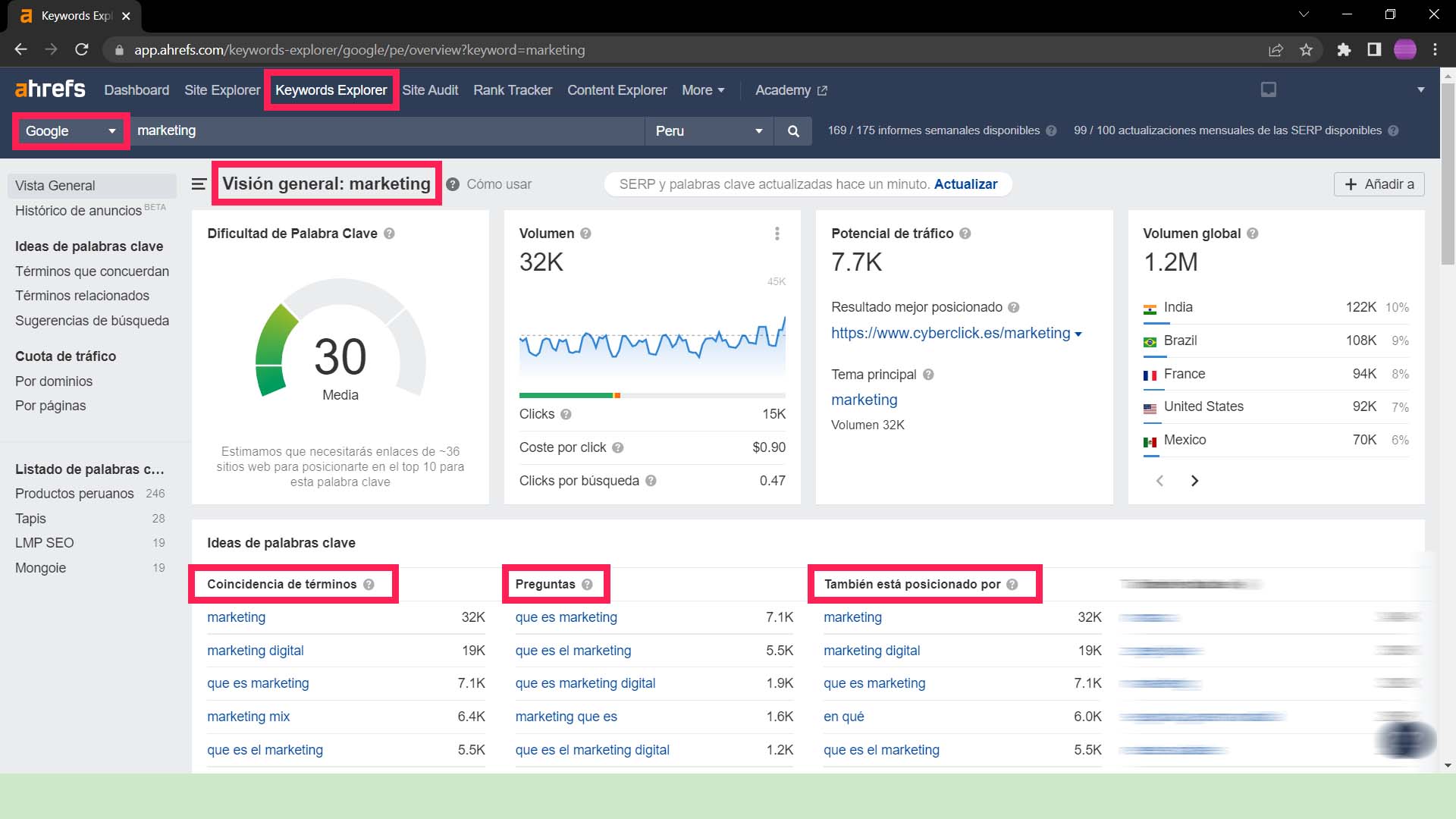
Task: Show Dificultad de Palabra Clave help tooltip
Action: 389,234
